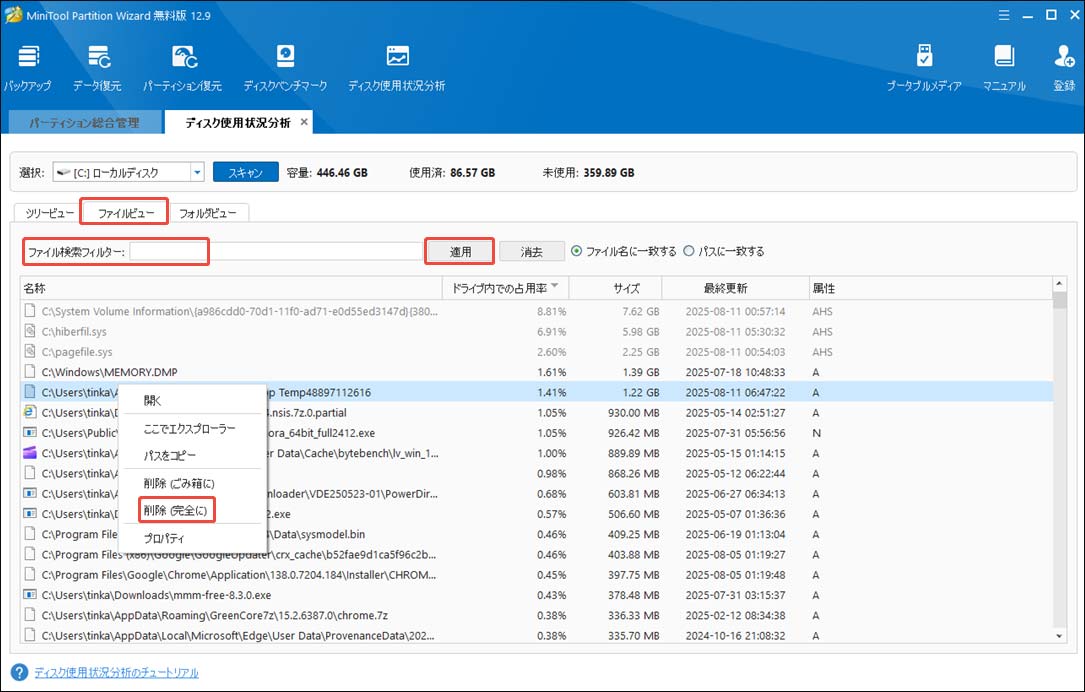Open the drive selection dropdown
This screenshot has height=692, width=1085.
[x=197, y=172]
